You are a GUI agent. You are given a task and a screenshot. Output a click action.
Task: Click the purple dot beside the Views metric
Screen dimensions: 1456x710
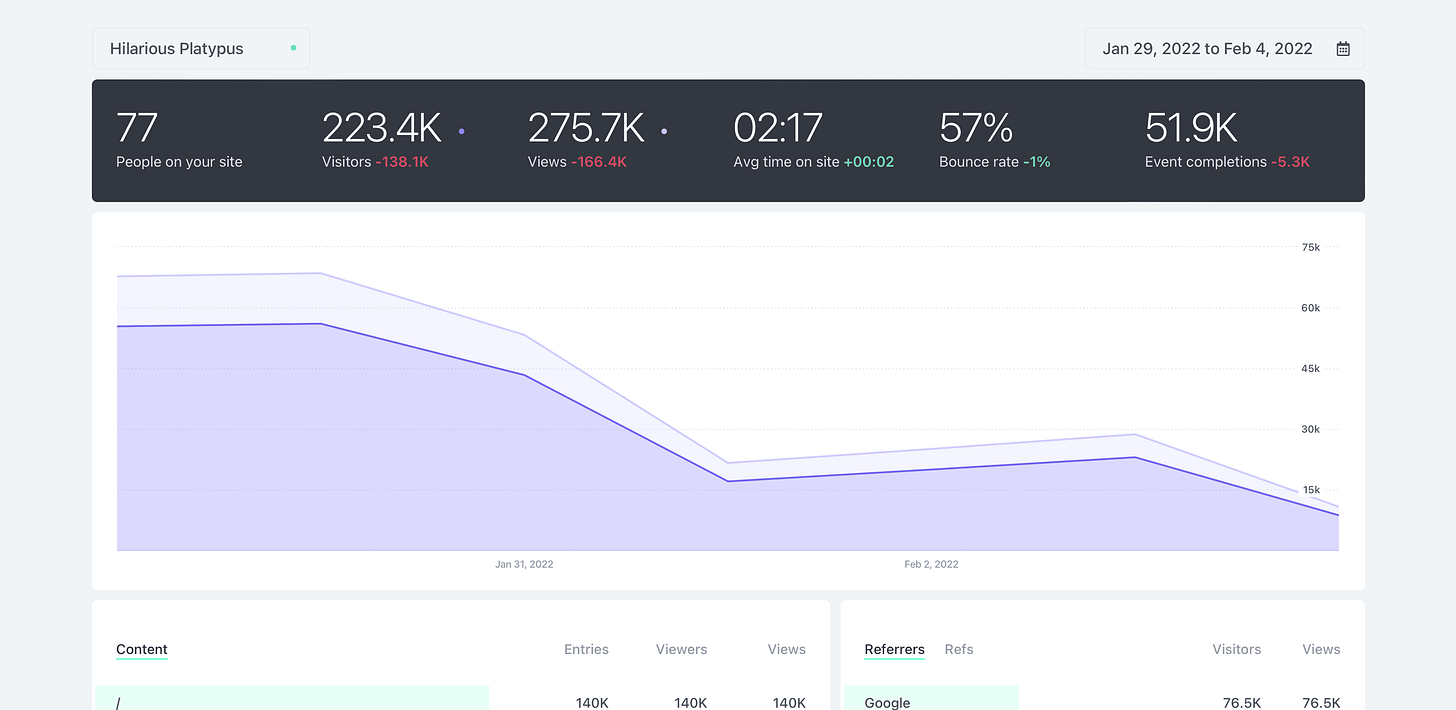[664, 130]
